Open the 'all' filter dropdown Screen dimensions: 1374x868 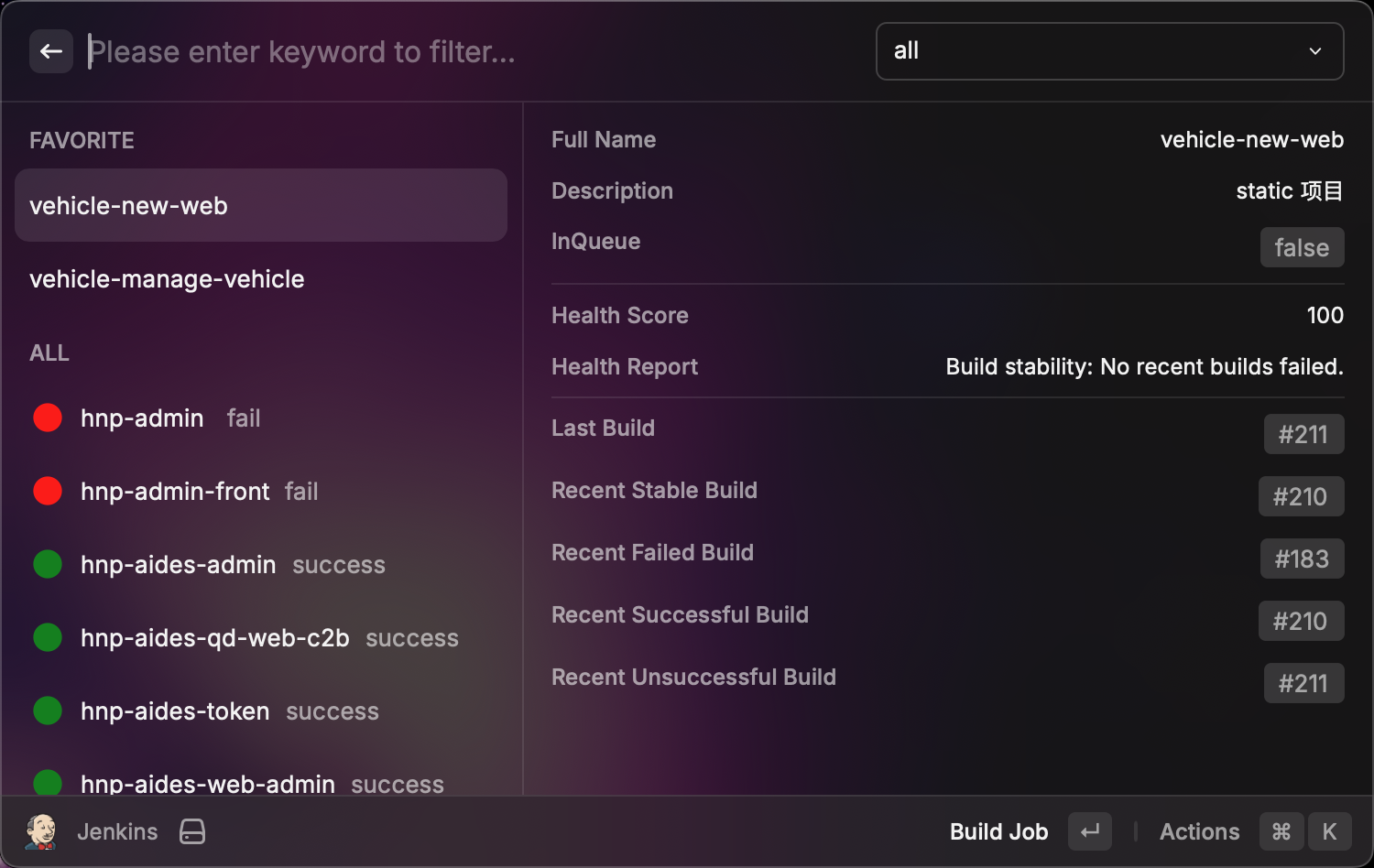(1108, 51)
